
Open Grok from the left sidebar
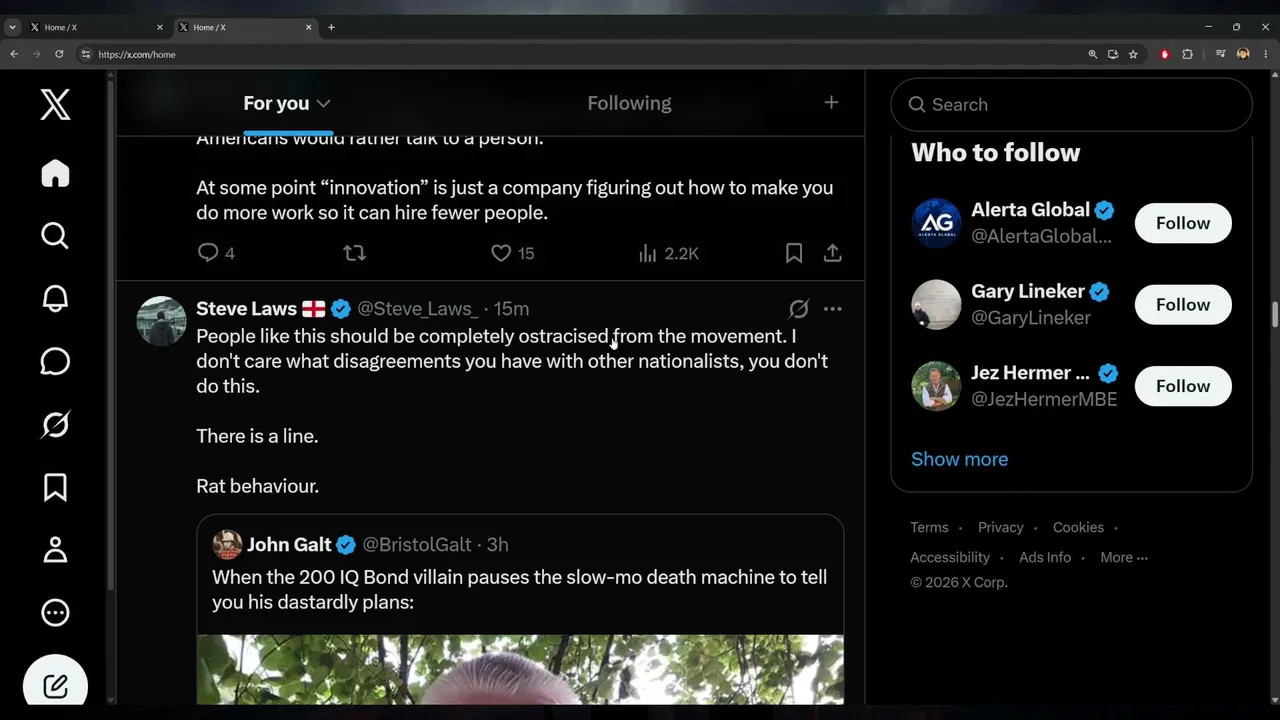click(x=55, y=424)
